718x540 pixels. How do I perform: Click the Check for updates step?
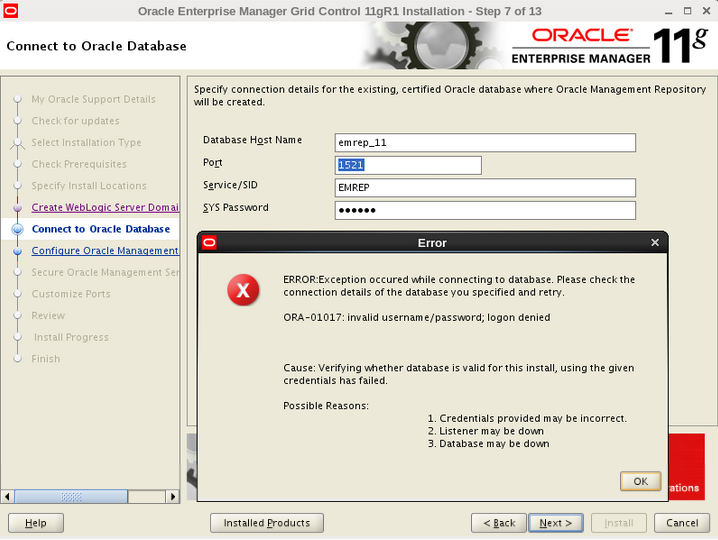coord(76,121)
